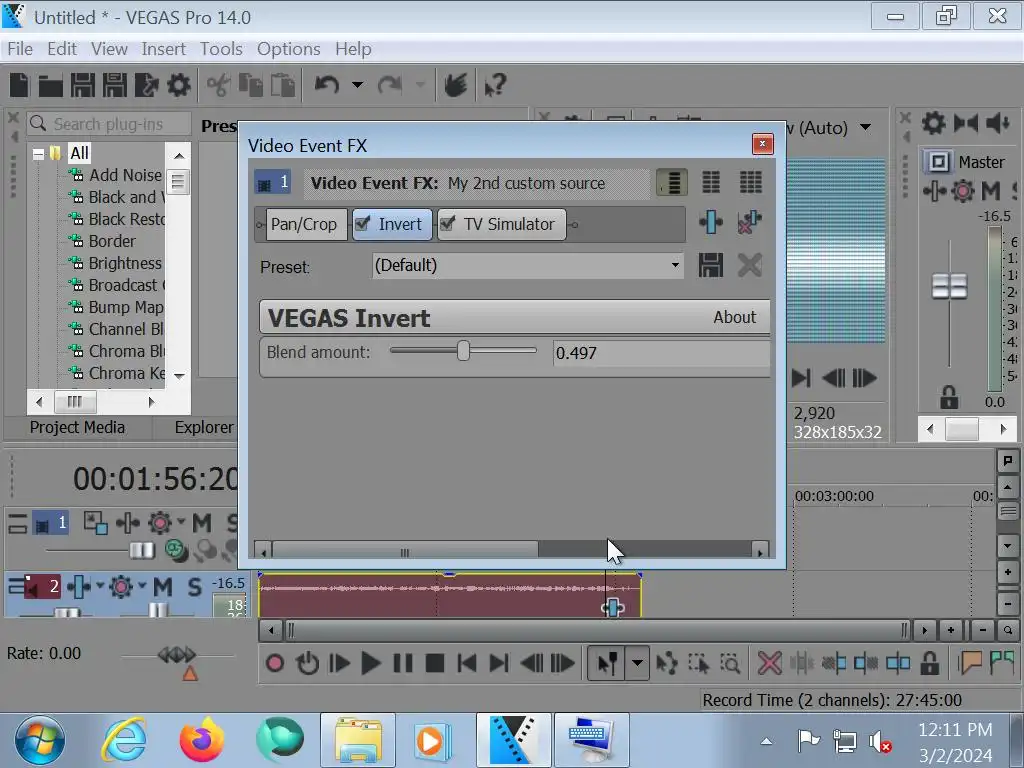Solo audio track 2 with the S button
1024x768 pixels.
(x=195, y=586)
